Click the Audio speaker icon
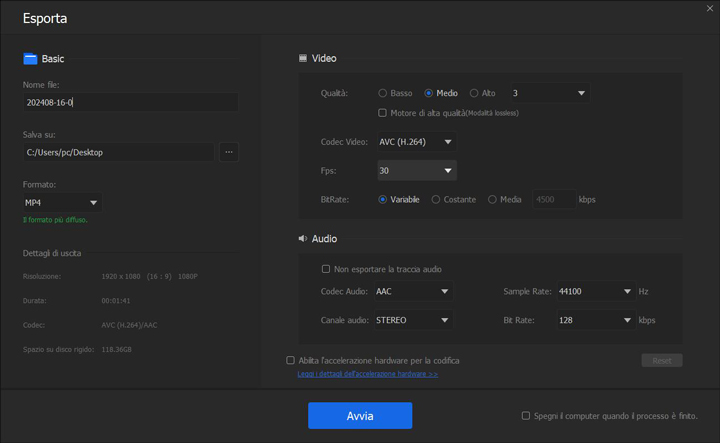 click(303, 239)
